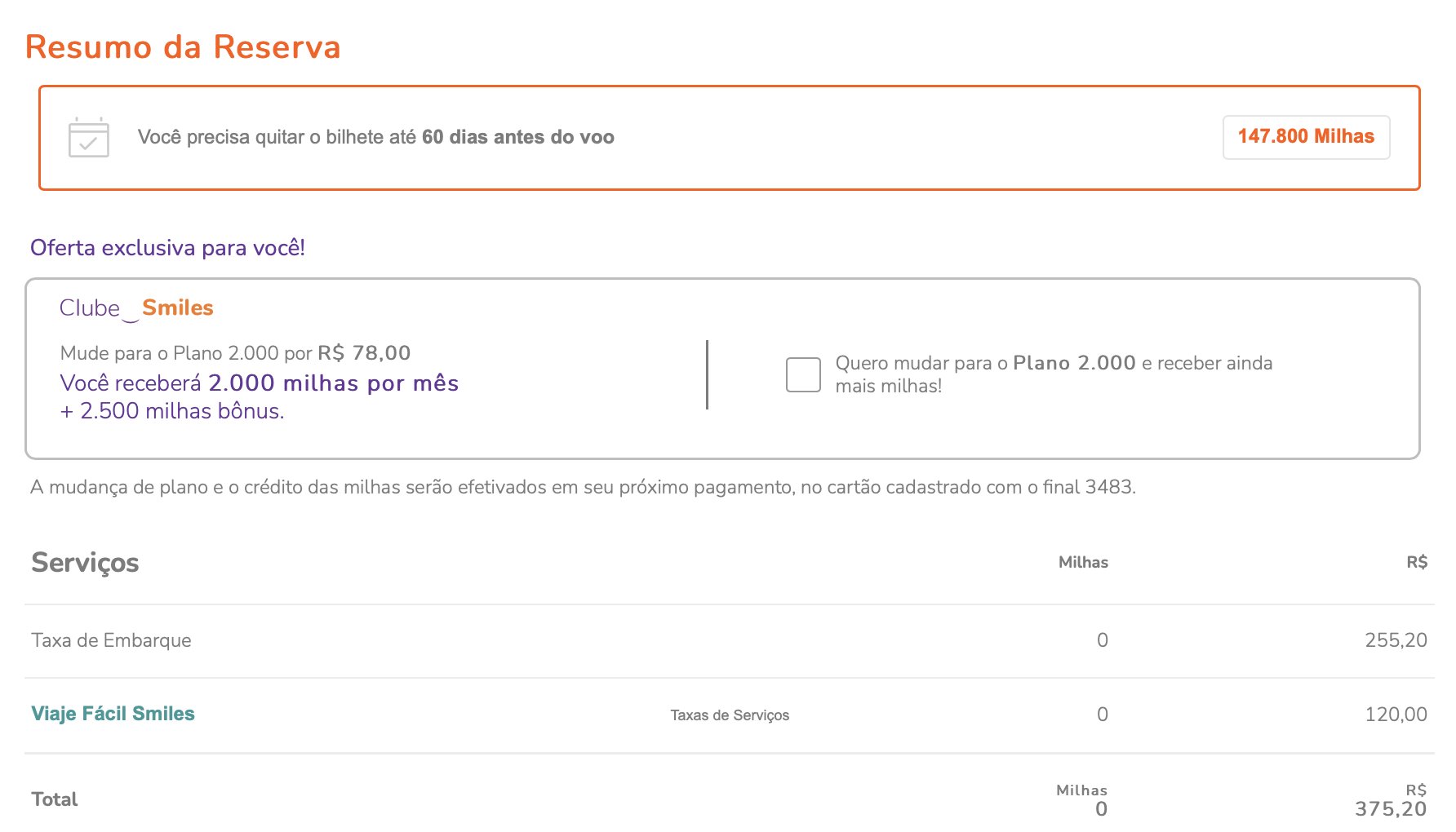Click the Taxa de Embarque row label
This screenshot has width=1456, height=832.
111,640
